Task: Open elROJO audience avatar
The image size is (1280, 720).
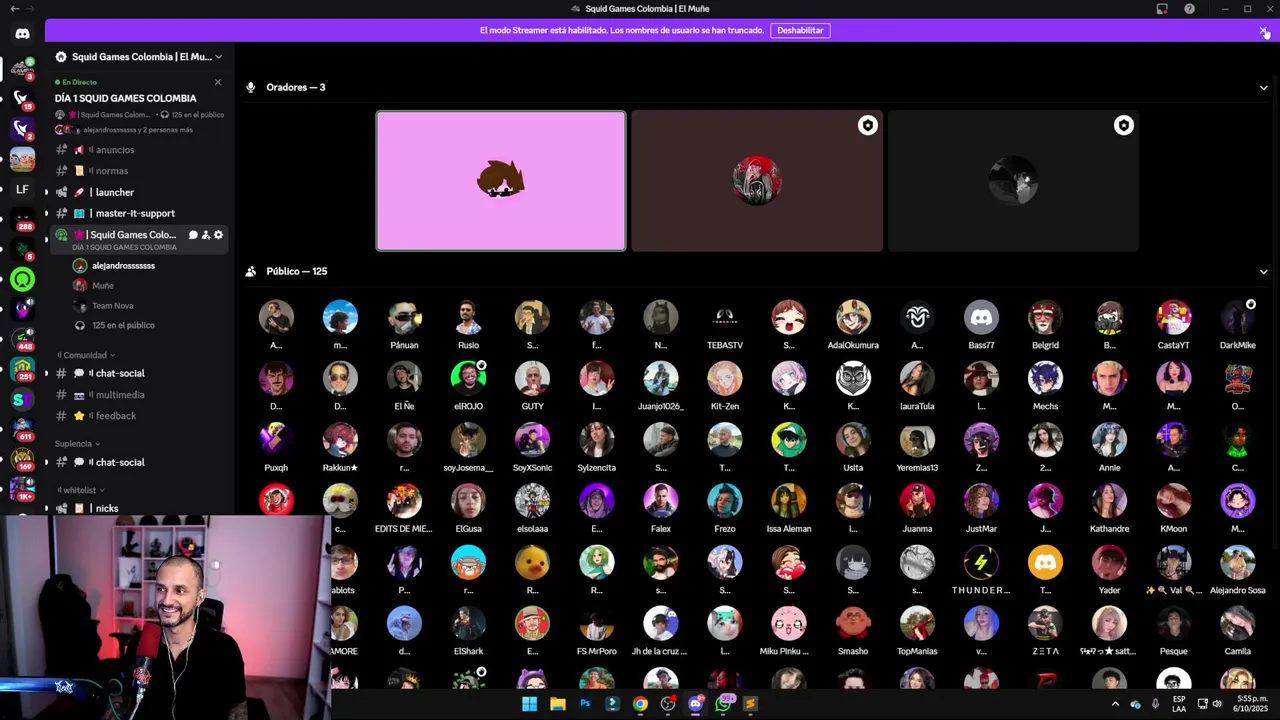Action: pyautogui.click(x=468, y=379)
